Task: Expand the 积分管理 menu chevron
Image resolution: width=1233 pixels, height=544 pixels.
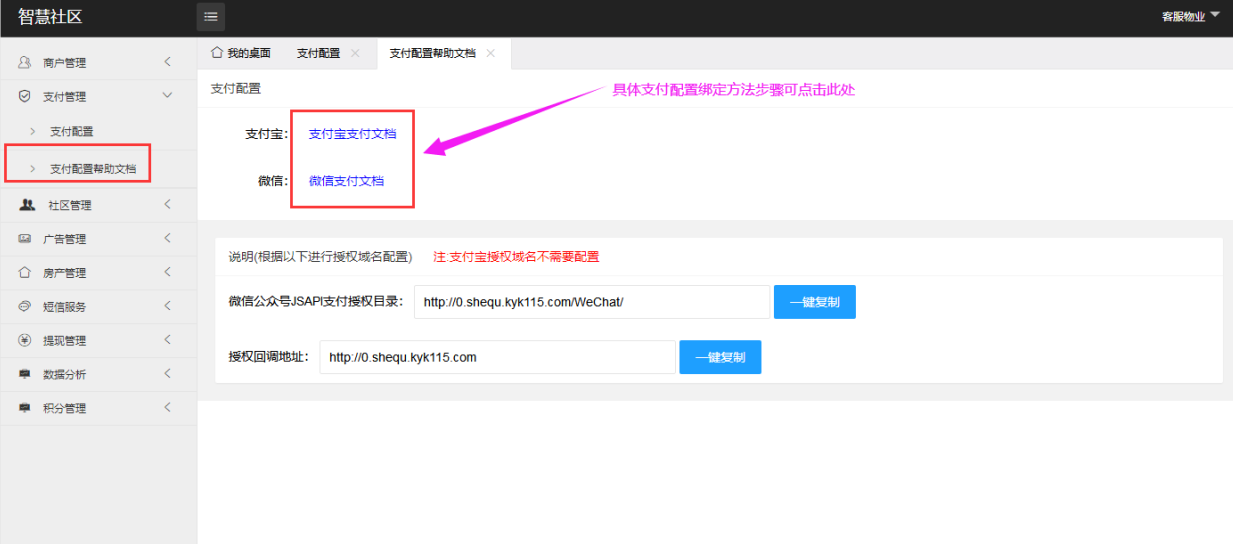Action: pyautogui.click(x=167, y=408)
